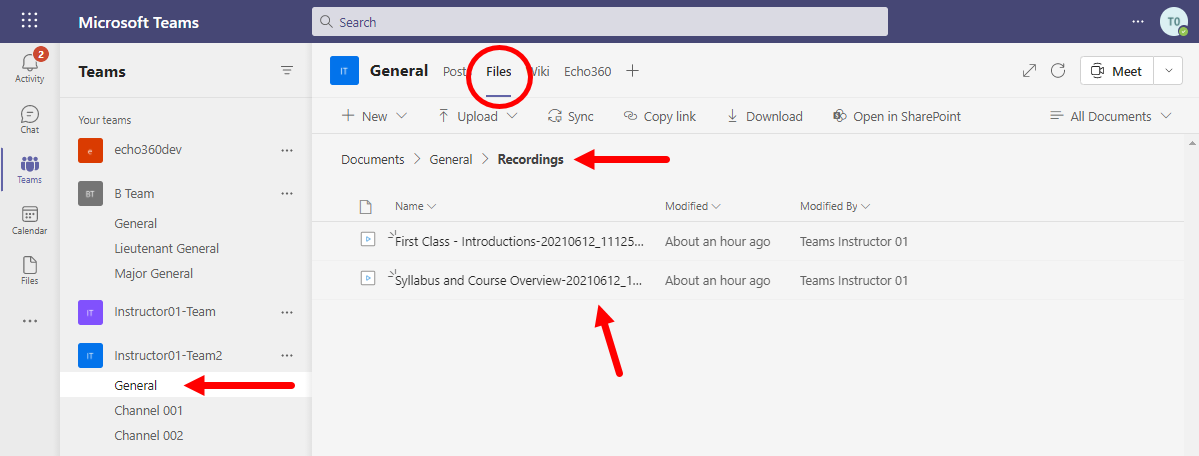Viewport: 1199px width, 456px height.
Task: Select Channel 002
Action: coord(148,436)
